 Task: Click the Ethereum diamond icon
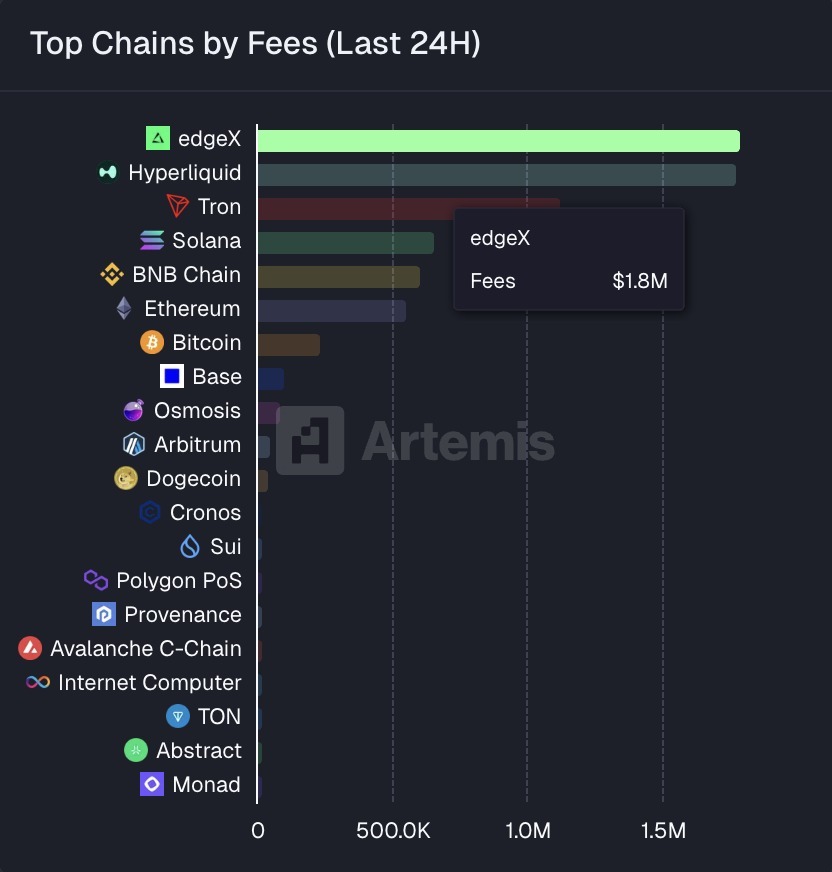(124, 309)
